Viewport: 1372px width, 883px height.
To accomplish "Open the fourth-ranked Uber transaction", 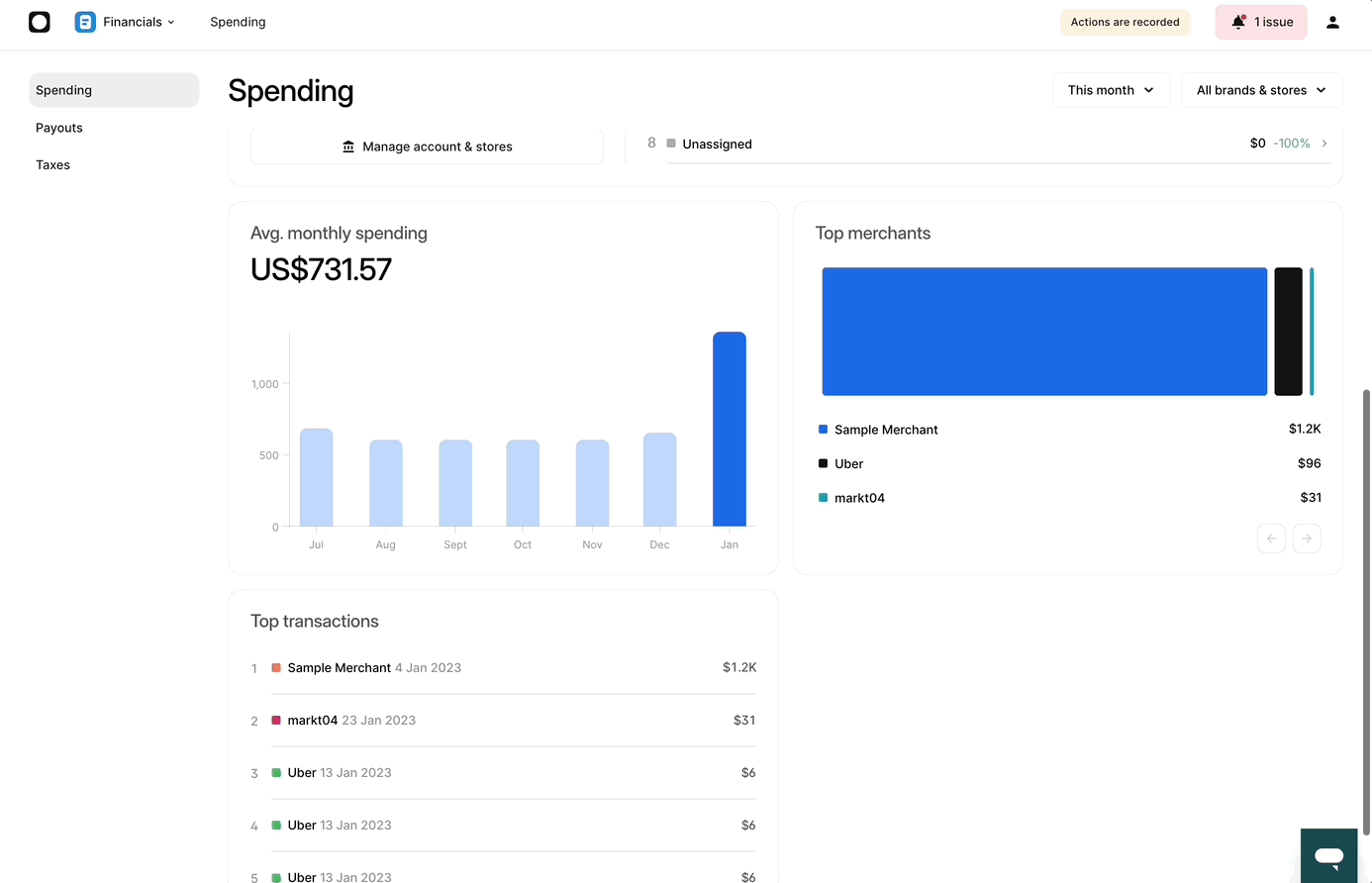I will [x=503, y=826].
